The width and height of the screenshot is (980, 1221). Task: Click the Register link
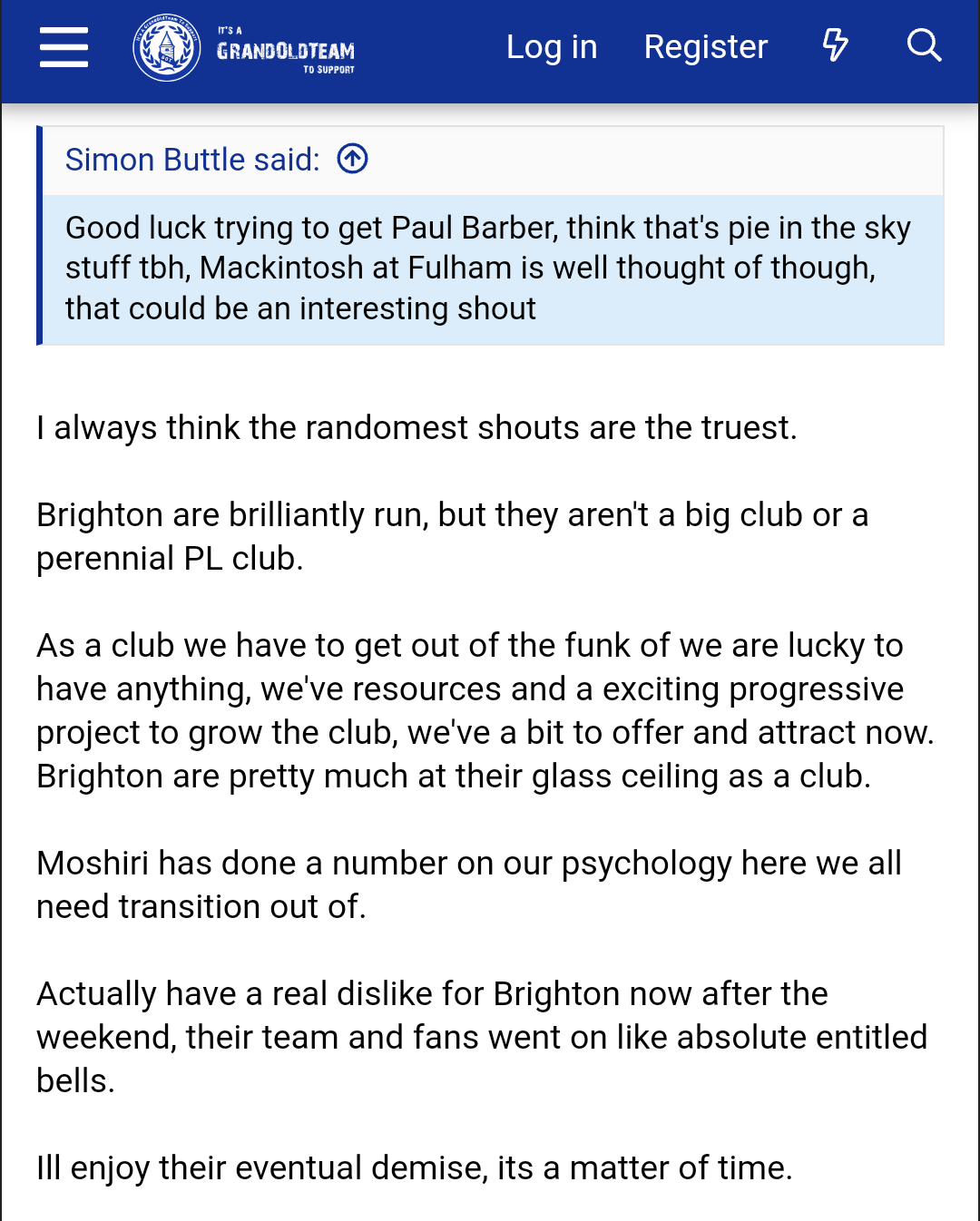click(706, 46)
